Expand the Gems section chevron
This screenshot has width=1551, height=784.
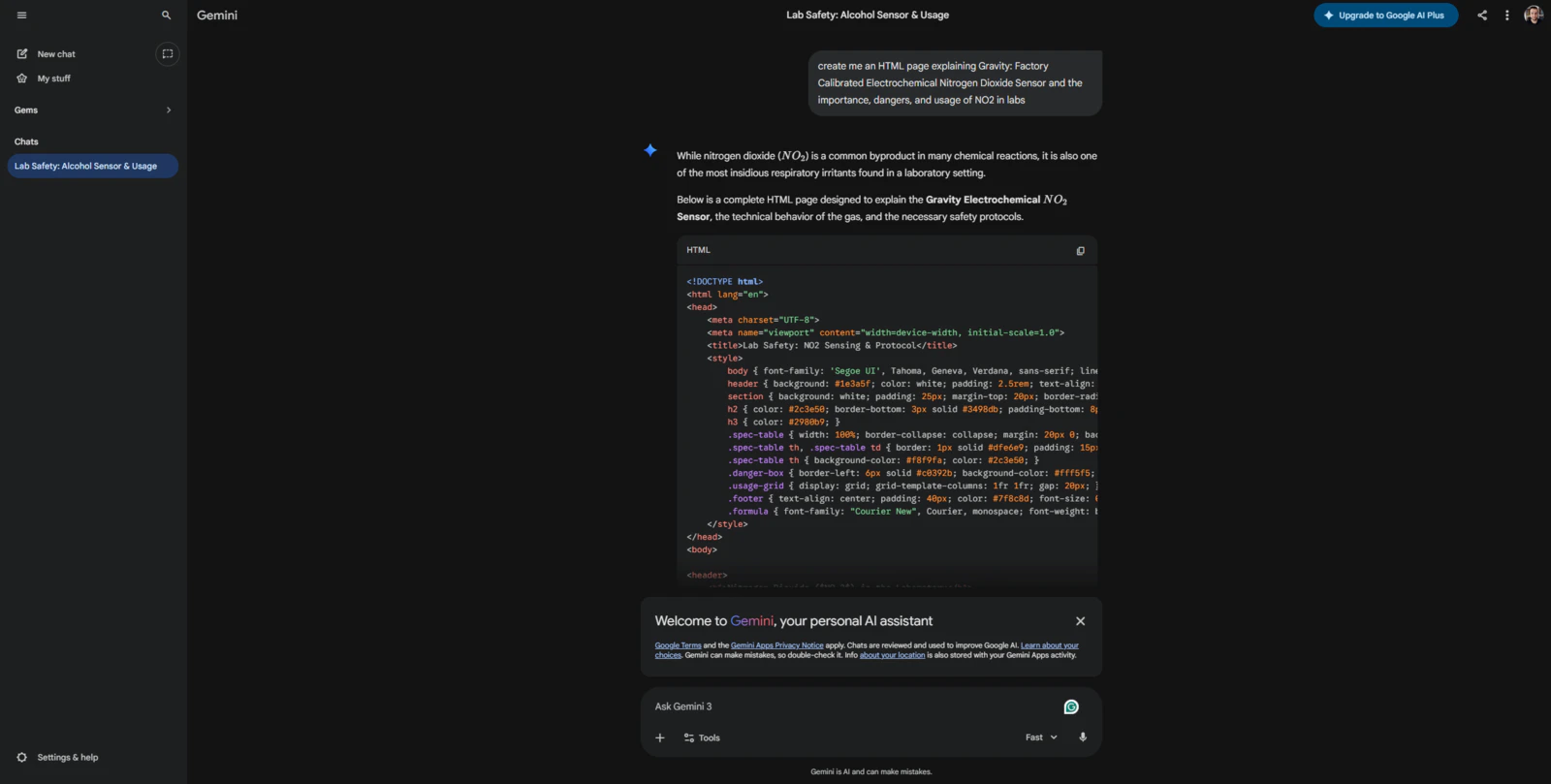(169, 110)
